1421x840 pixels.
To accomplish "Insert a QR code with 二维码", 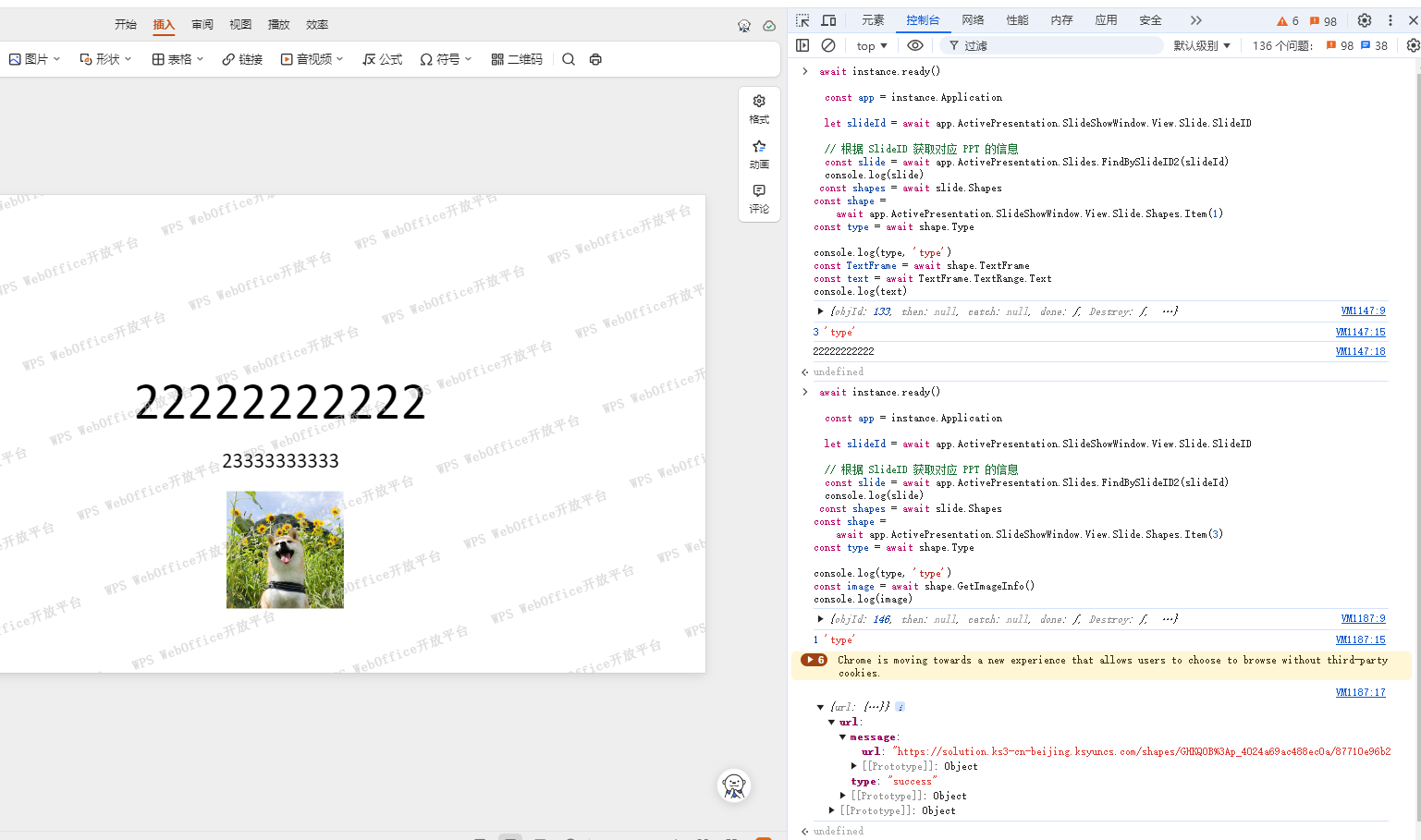I will [517, 59].
